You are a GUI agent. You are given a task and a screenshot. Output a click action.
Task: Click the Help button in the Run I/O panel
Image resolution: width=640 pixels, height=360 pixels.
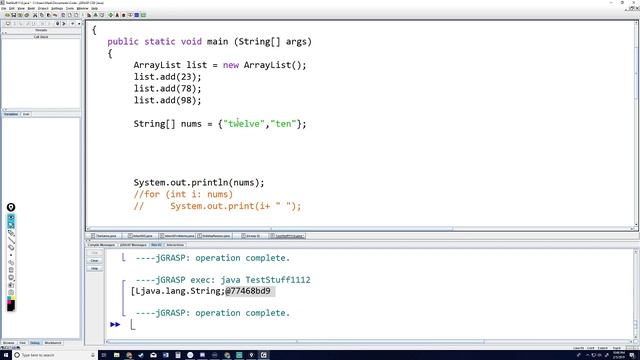pos(94,269)
